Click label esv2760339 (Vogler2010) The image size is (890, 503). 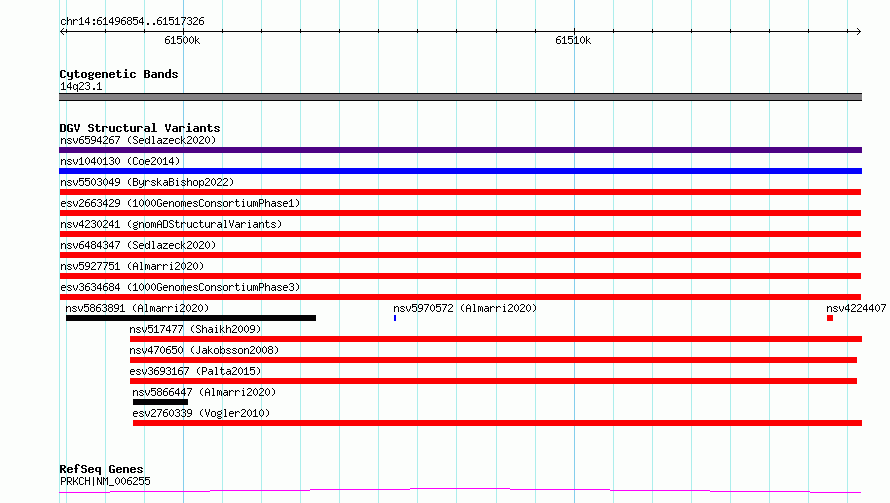click(201, 413)
